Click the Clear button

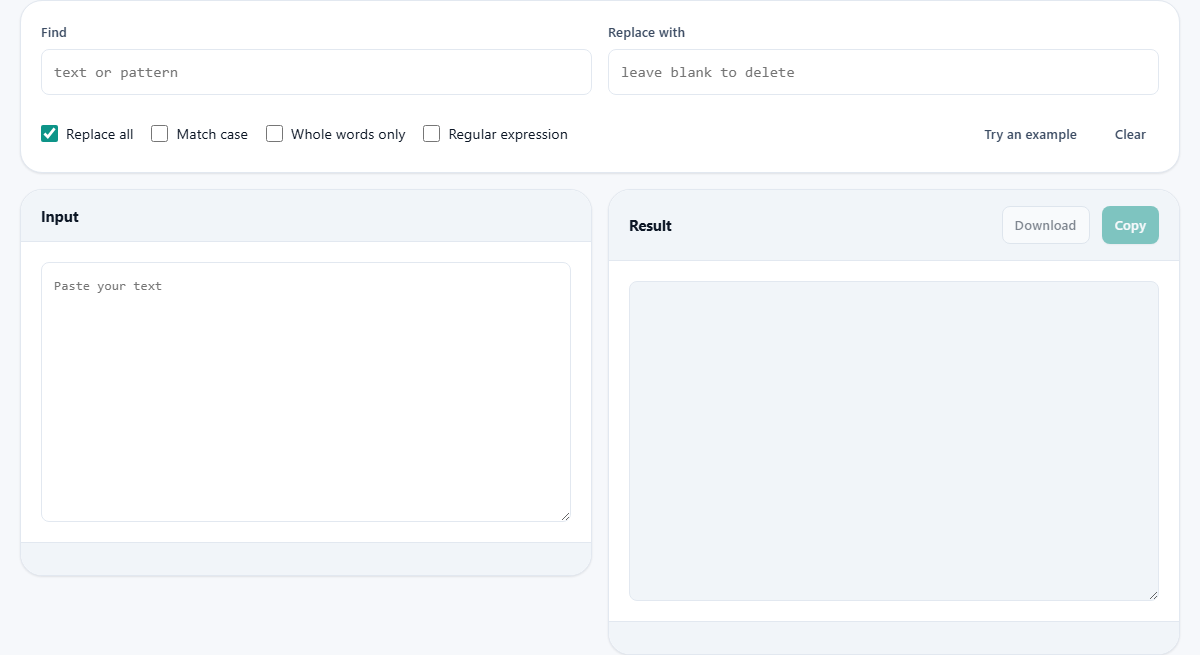1130,134
